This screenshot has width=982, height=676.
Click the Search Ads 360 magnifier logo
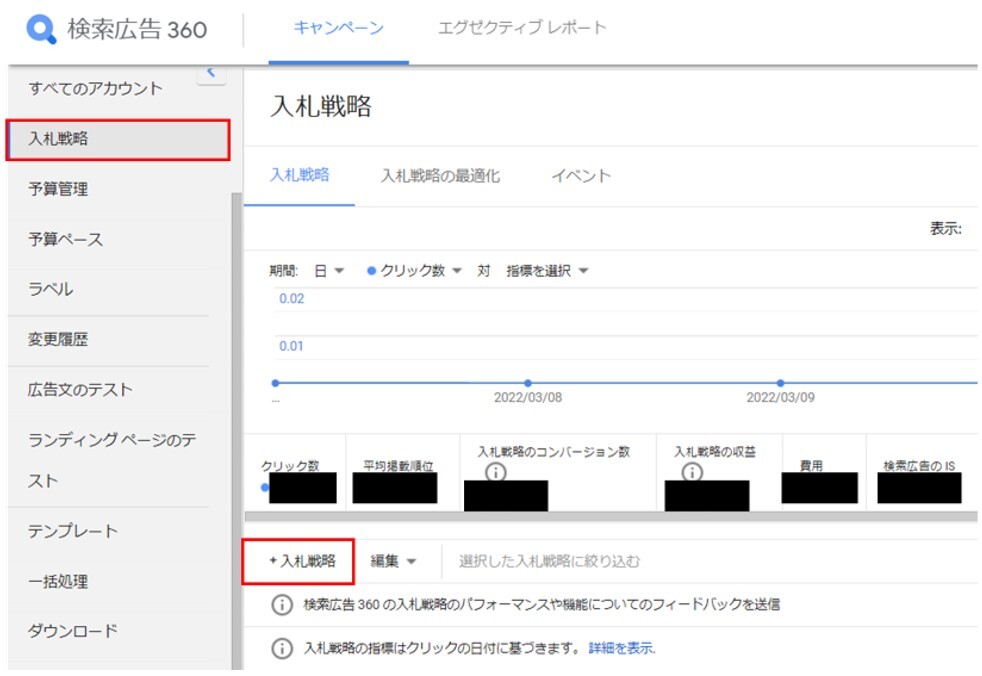point(42,29)
